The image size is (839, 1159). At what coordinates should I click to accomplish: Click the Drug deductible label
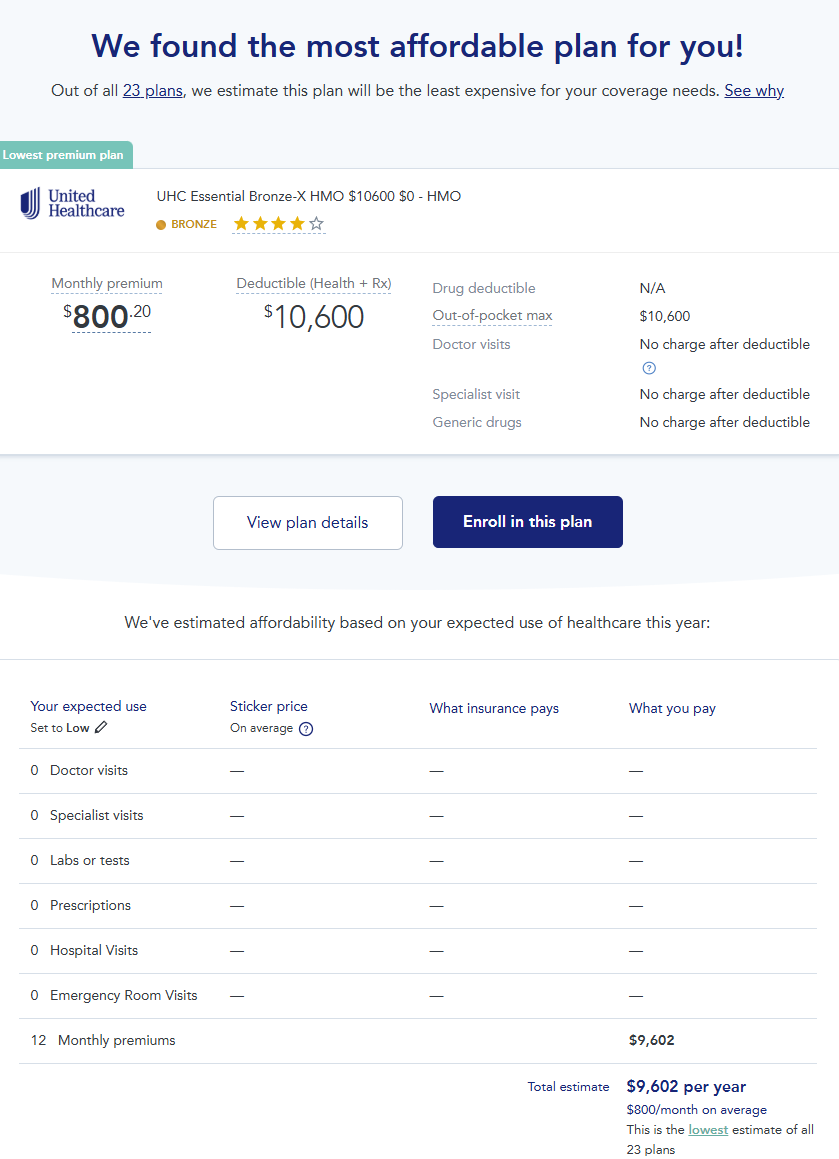(484, 288)
